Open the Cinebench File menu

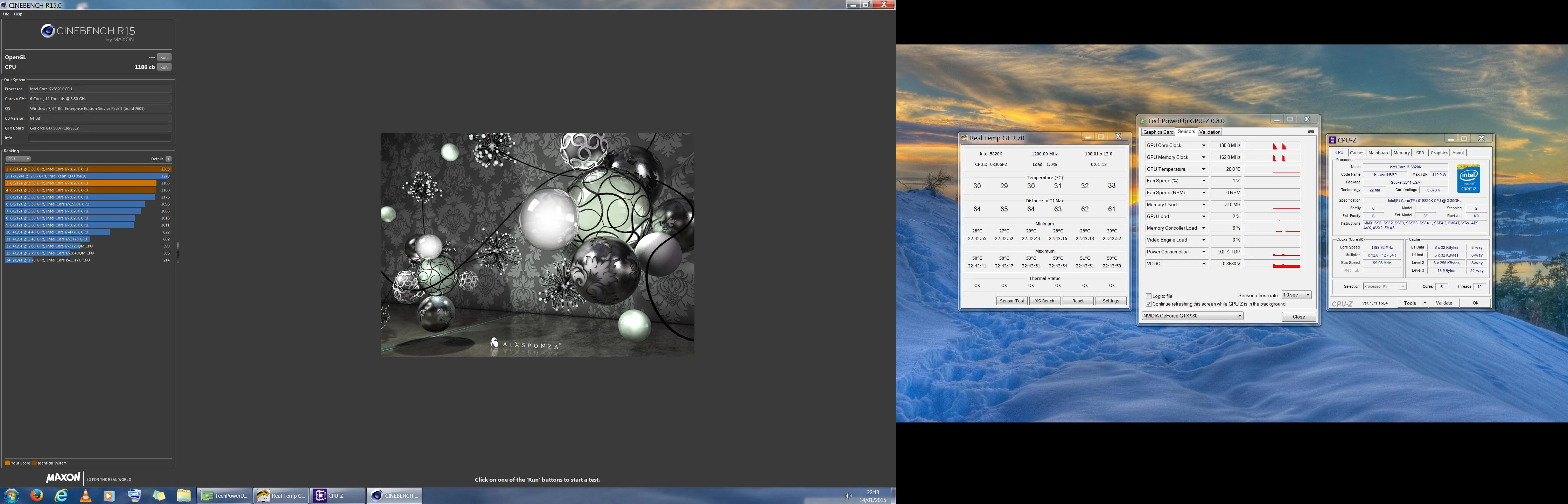[x=6, y=14]
